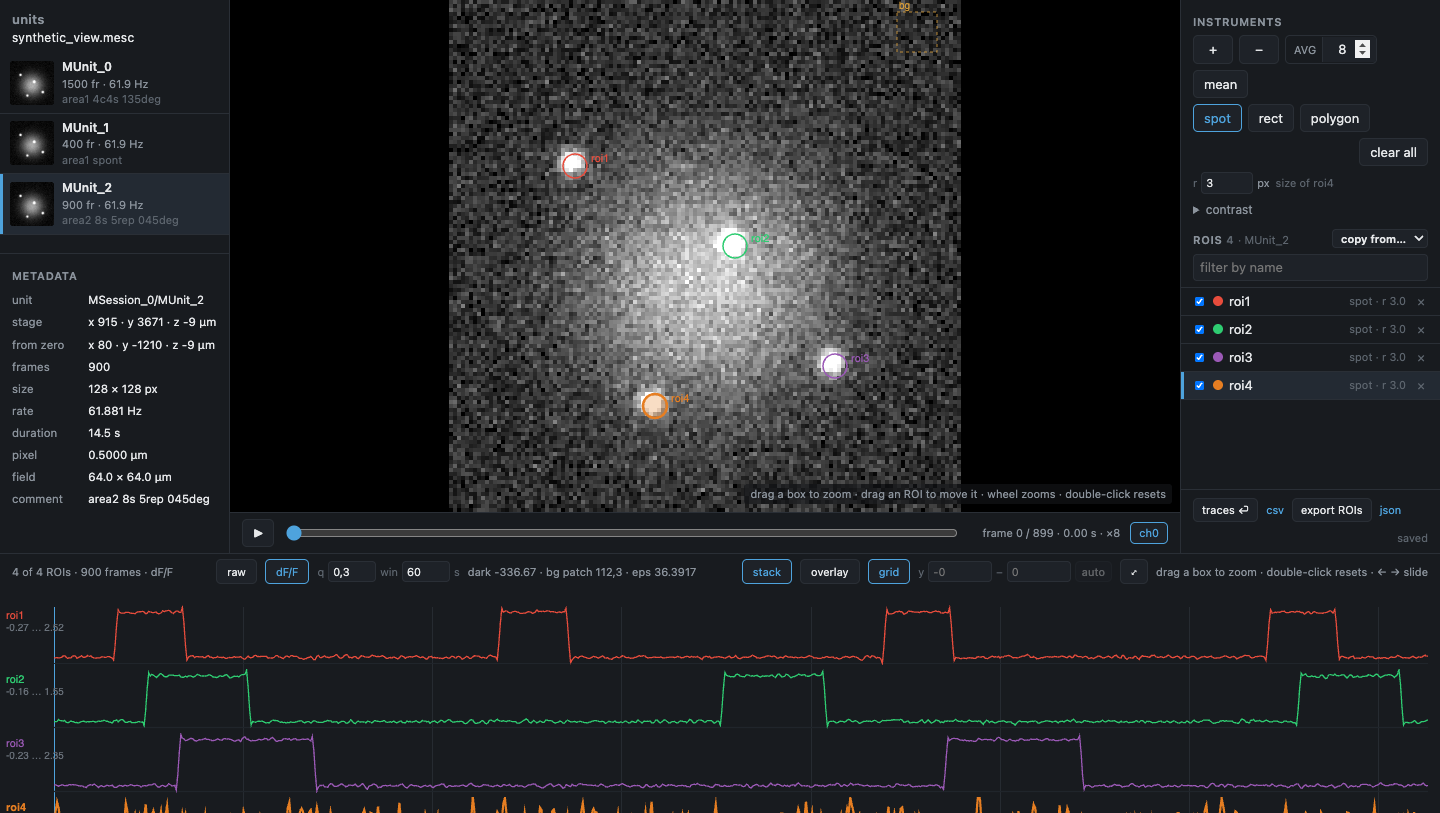Click the filter by name field

[1310, 267]
